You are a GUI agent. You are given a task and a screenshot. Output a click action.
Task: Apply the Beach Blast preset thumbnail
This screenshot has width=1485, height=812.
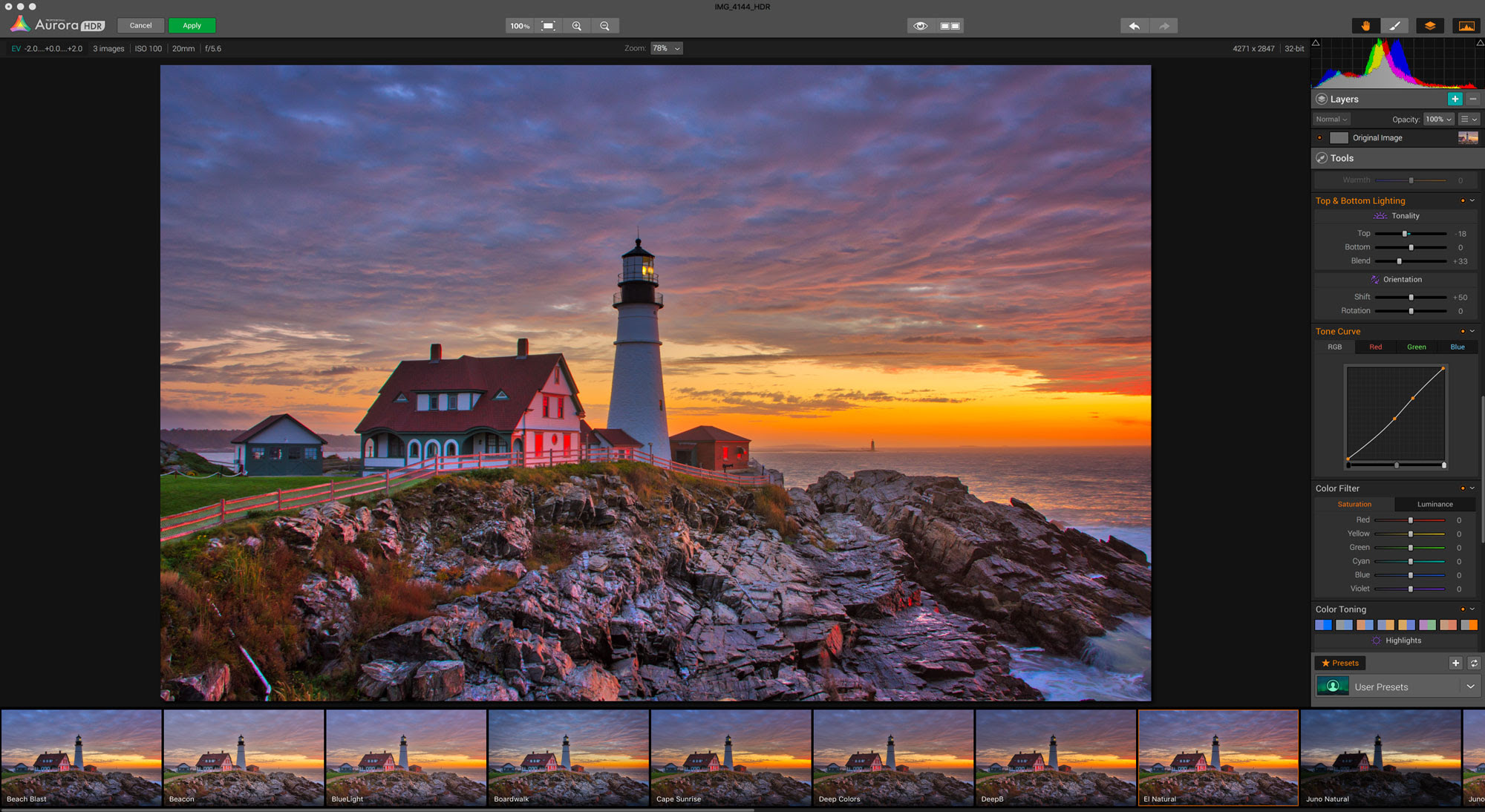coord(82,758)
